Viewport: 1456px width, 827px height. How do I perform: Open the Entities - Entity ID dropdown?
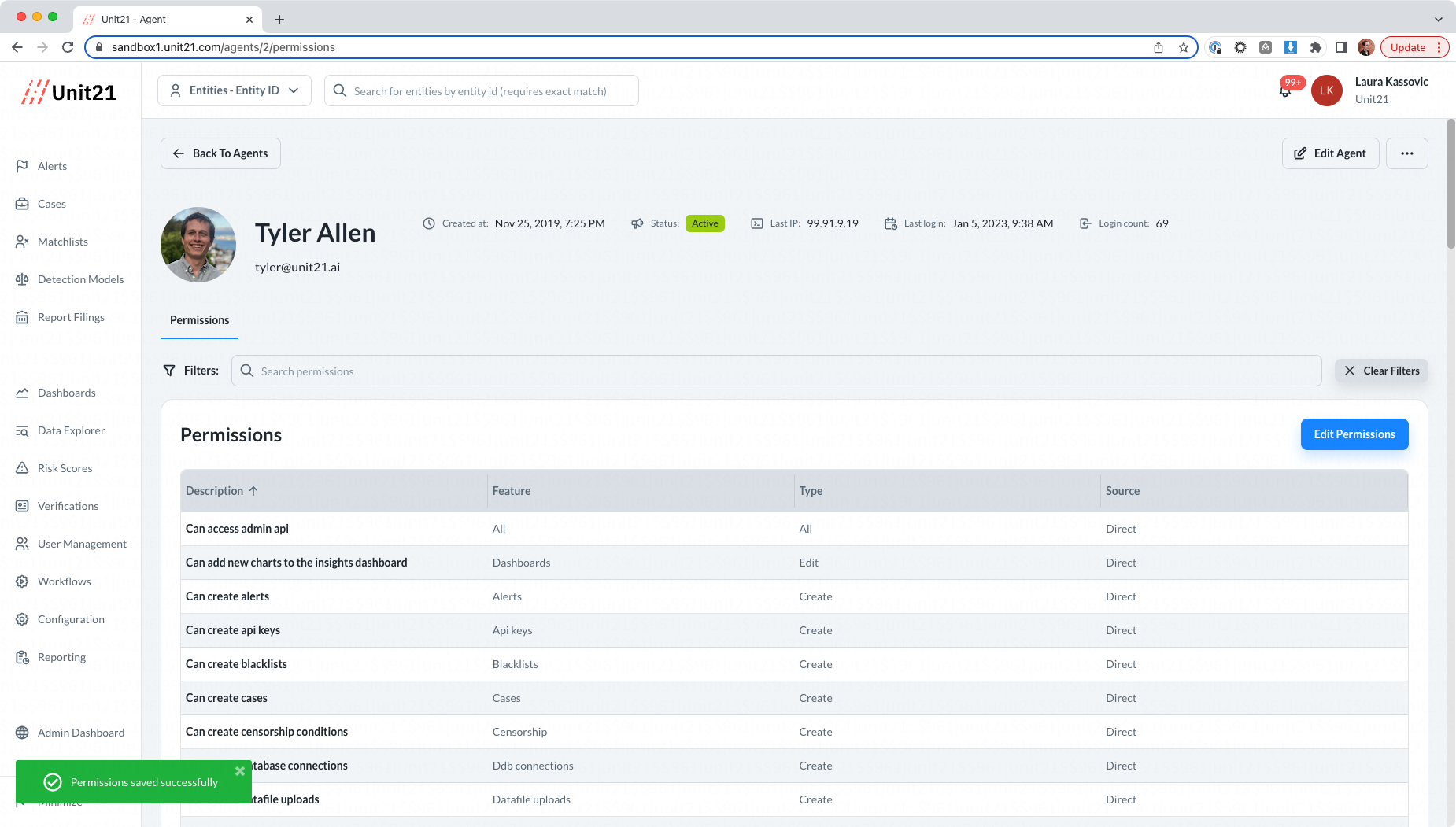tap(235, 90)
